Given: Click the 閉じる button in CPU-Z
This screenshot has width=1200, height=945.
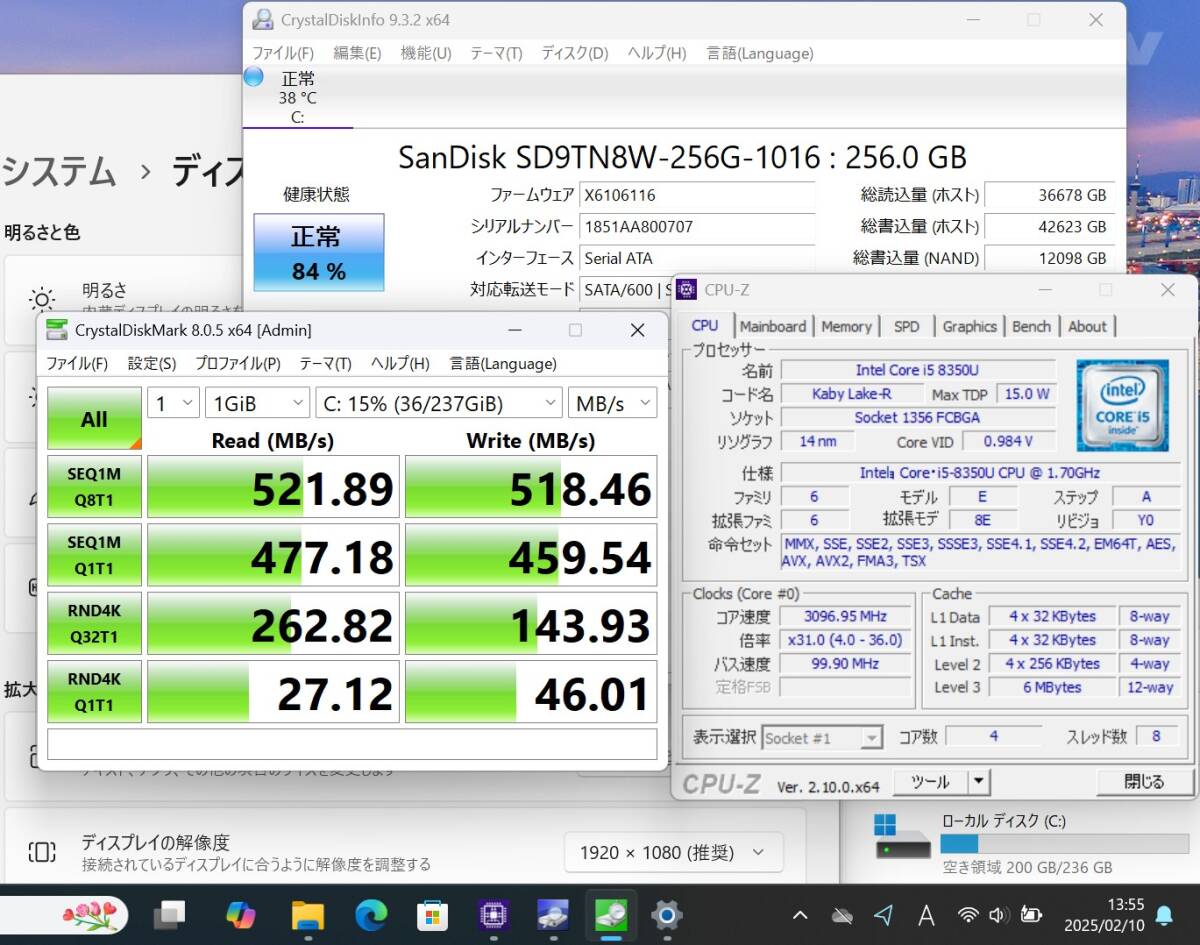Looking at the screenshot, I should [1144, 782].
